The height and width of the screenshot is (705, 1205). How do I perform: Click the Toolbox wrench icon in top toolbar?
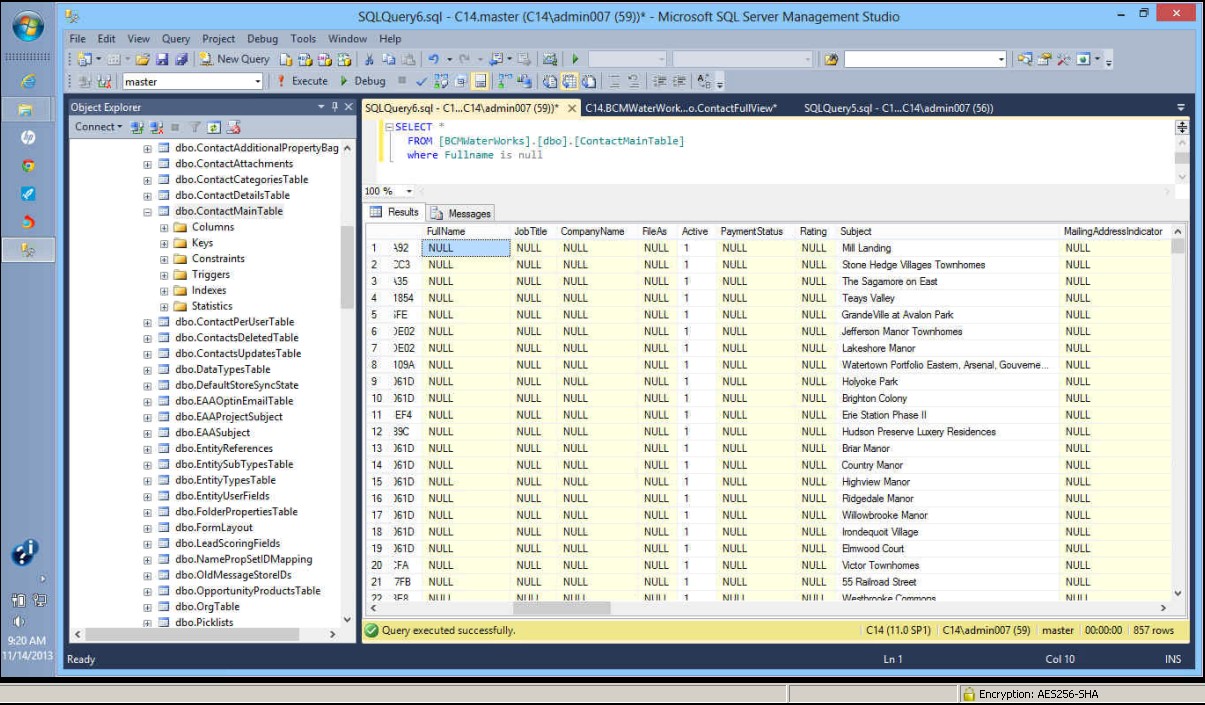[1062, 59]
